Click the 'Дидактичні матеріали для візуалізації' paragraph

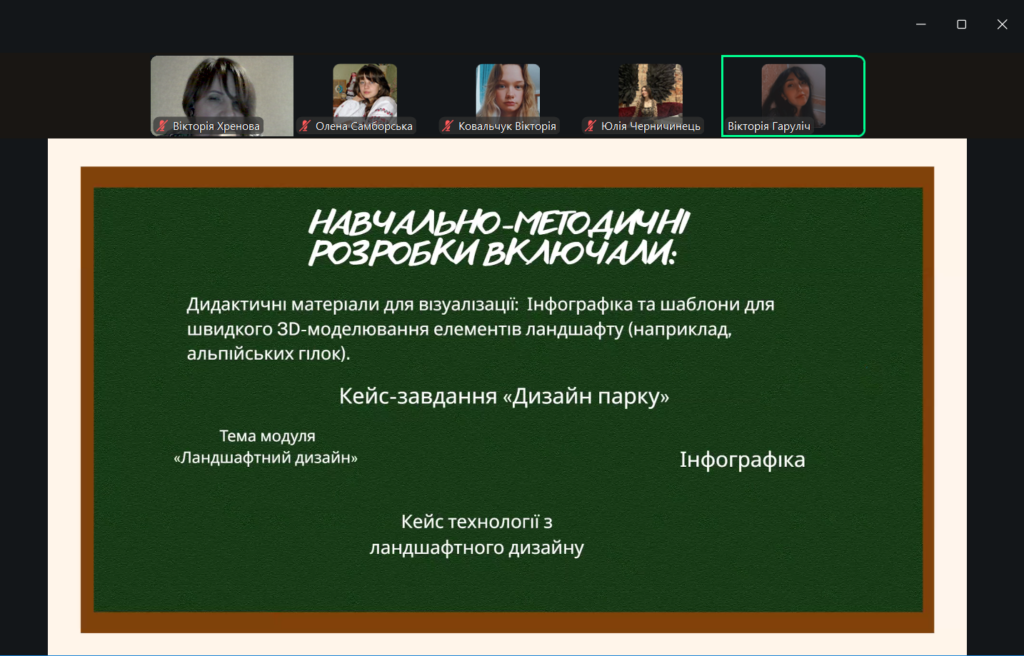tap(480, 328)
